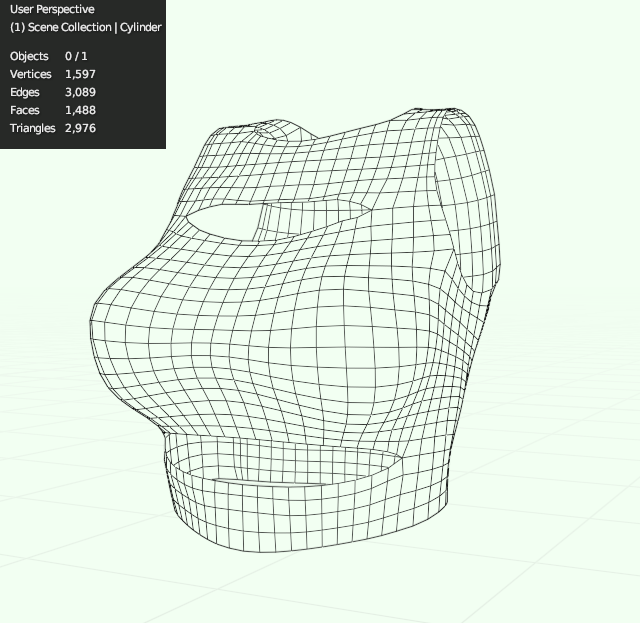The image size is (640, 623).
Task: Click the "(1) Scene Collection | Cylinder" text
Action: pyautogui.click(x=86, y=27)
